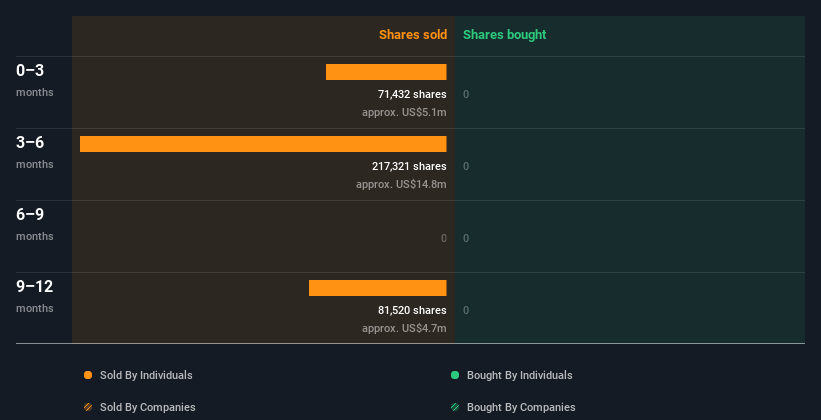821x420 pixels.
Task: Toggle the Bought By Individuals legend label
Action: tap(519, 375)
